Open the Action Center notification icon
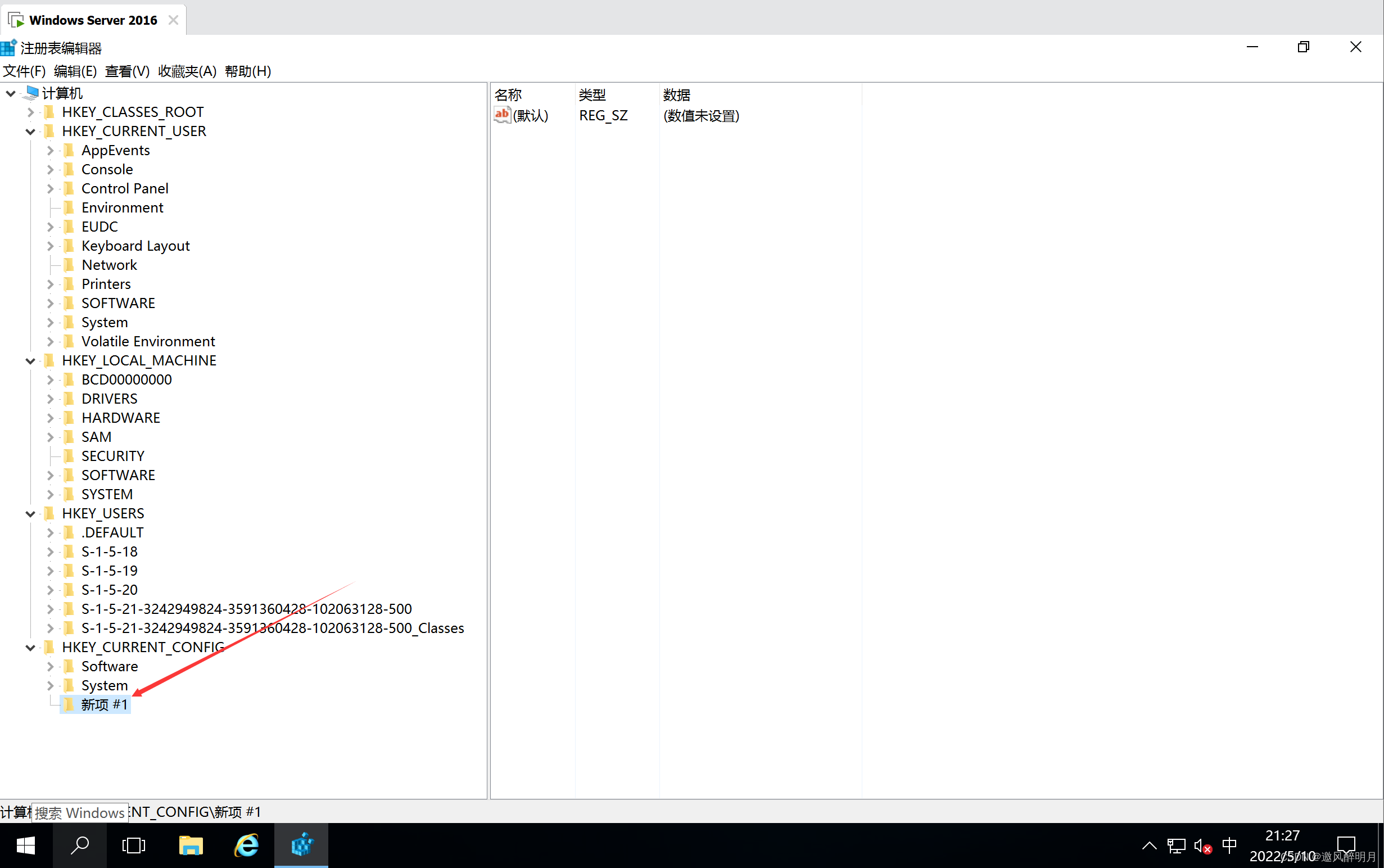1384x868 pixels. pyautogui.click(x=1346, y=845)
